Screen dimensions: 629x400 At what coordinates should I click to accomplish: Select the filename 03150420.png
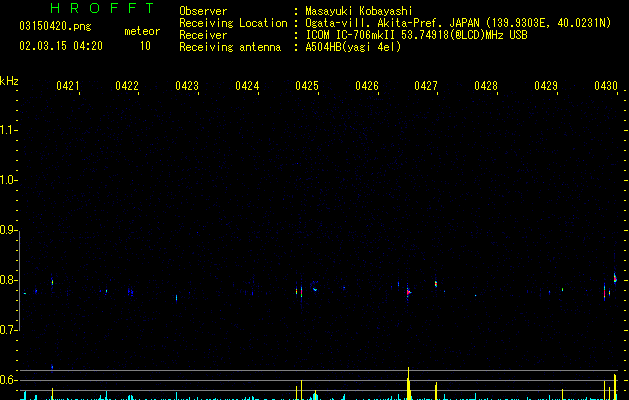click(55, 27)
